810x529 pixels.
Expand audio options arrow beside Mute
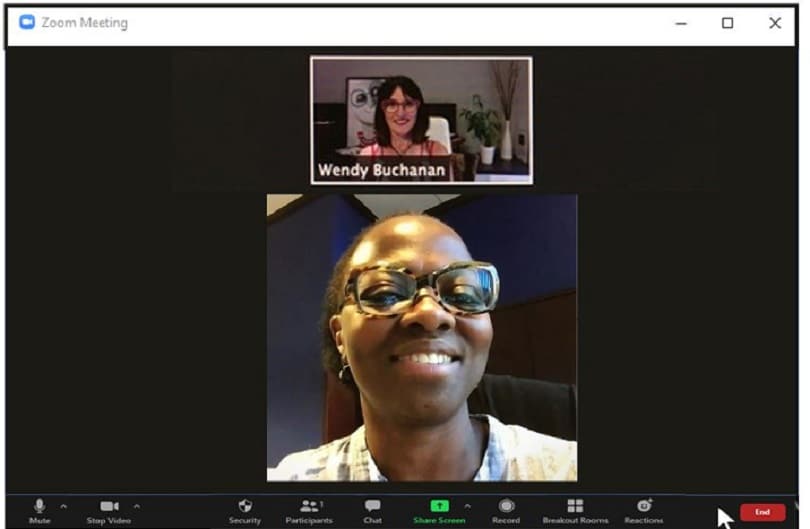click(64, 505)
